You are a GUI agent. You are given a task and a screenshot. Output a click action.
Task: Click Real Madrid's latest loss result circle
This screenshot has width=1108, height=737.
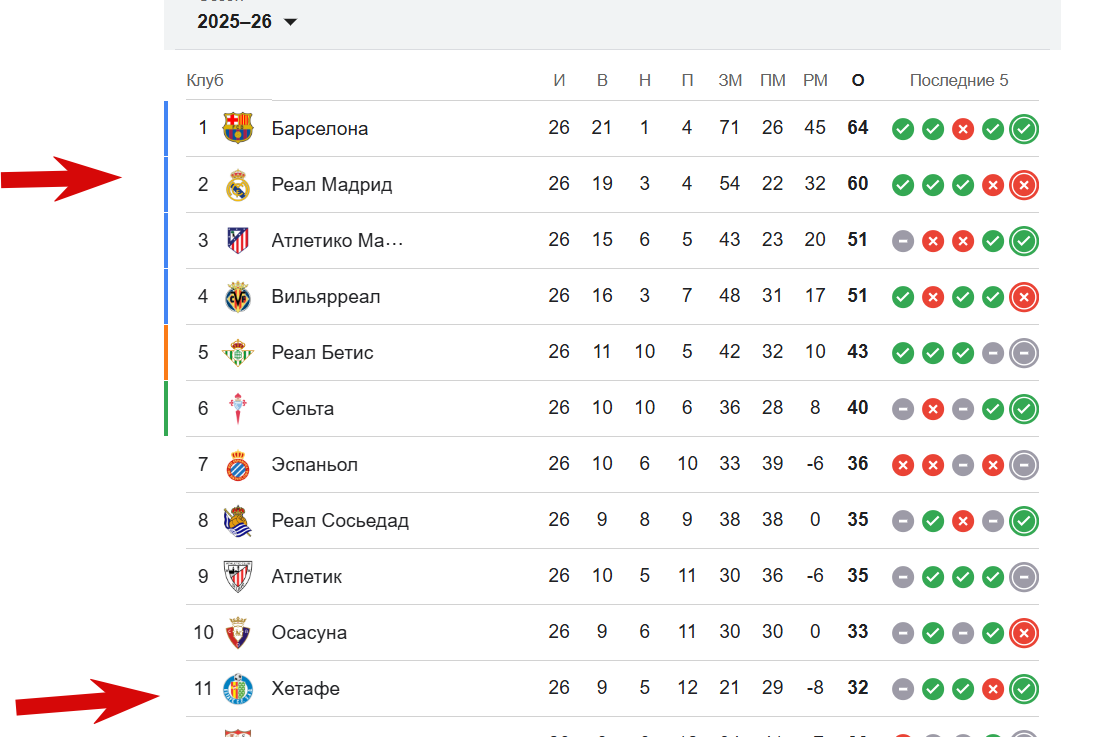pos(1024,185)
